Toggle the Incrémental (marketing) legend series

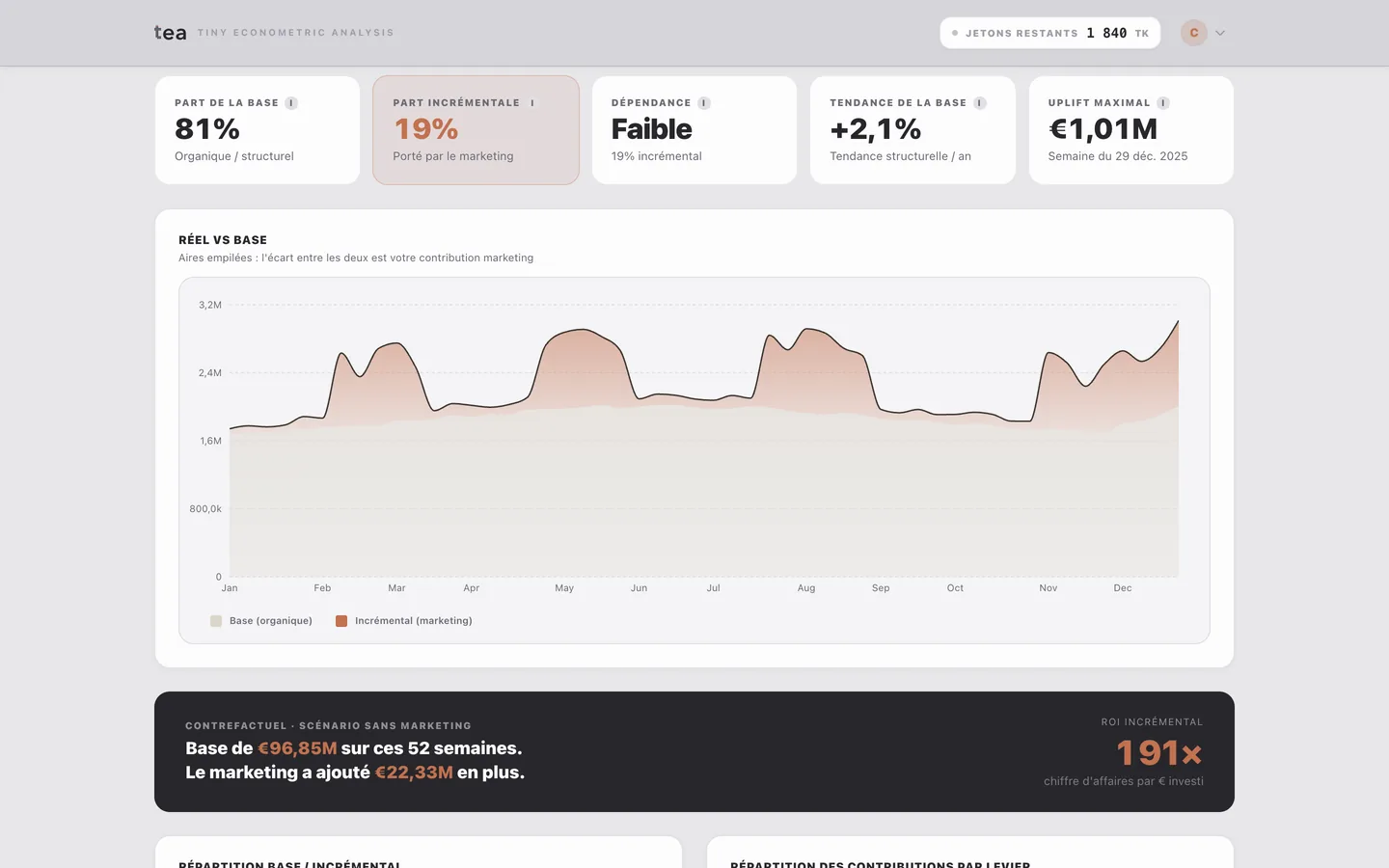[404, 621]
